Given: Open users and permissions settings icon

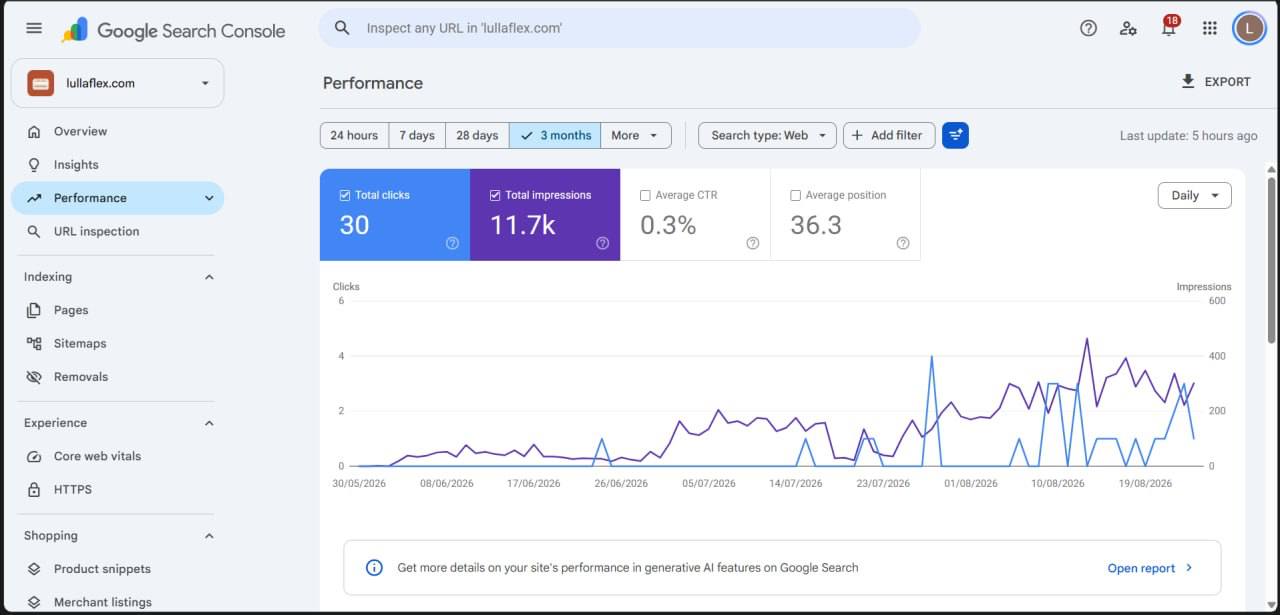Looking at the screenshot, I should point(1129,28).
